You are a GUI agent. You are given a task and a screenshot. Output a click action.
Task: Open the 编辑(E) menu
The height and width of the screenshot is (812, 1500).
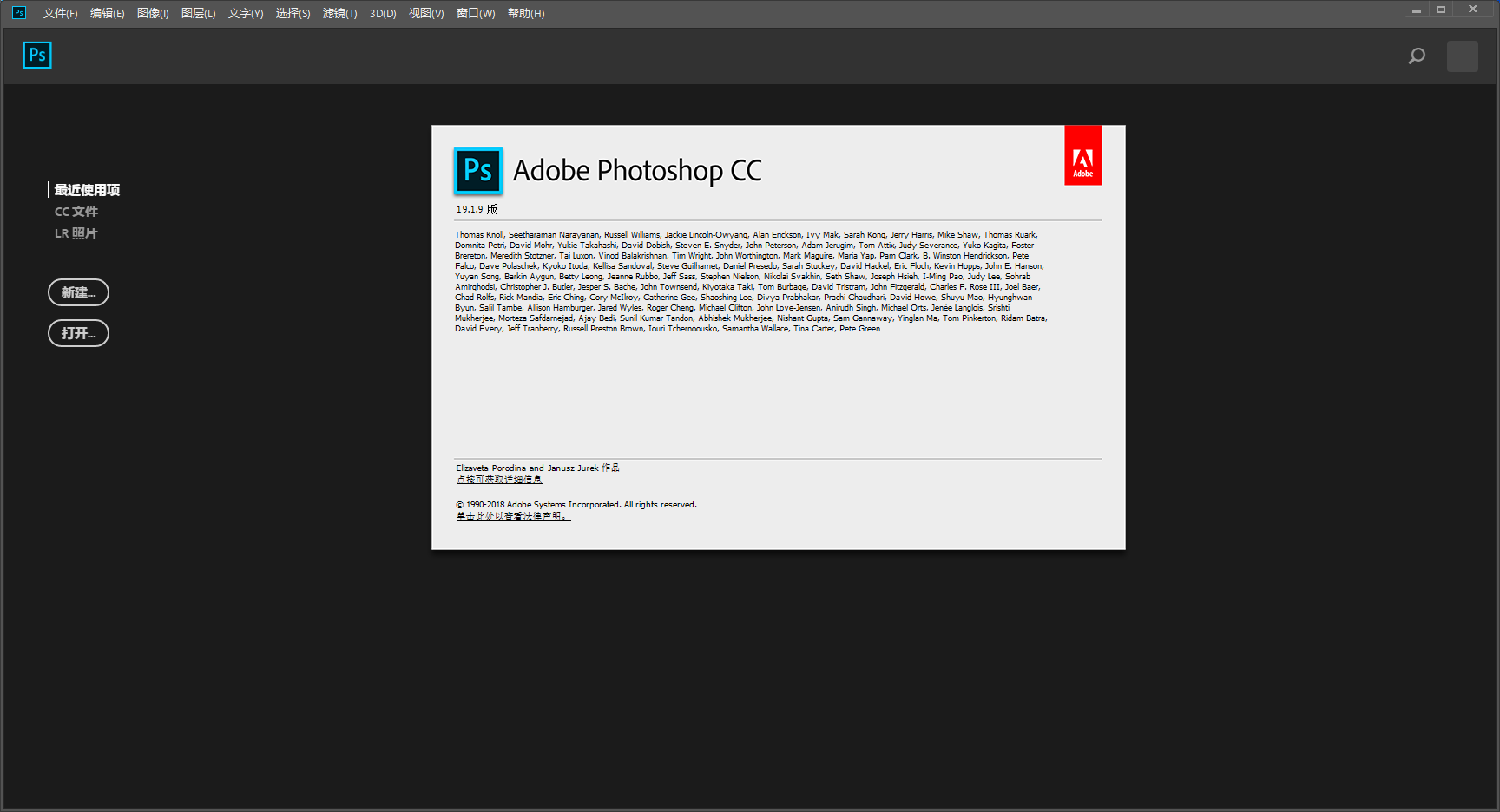[x=105, y=13]
